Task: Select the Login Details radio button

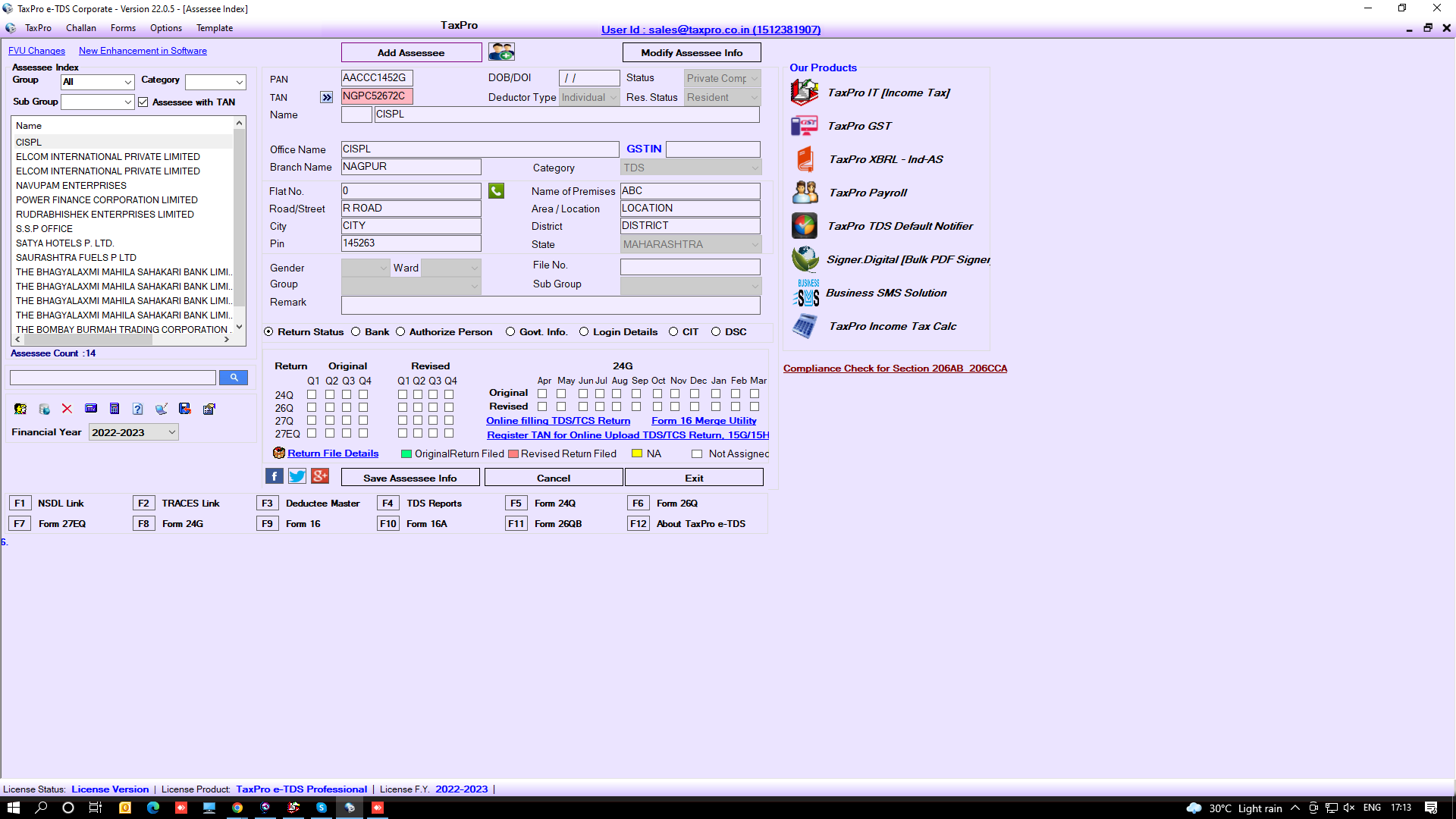Action: point(584,332)
